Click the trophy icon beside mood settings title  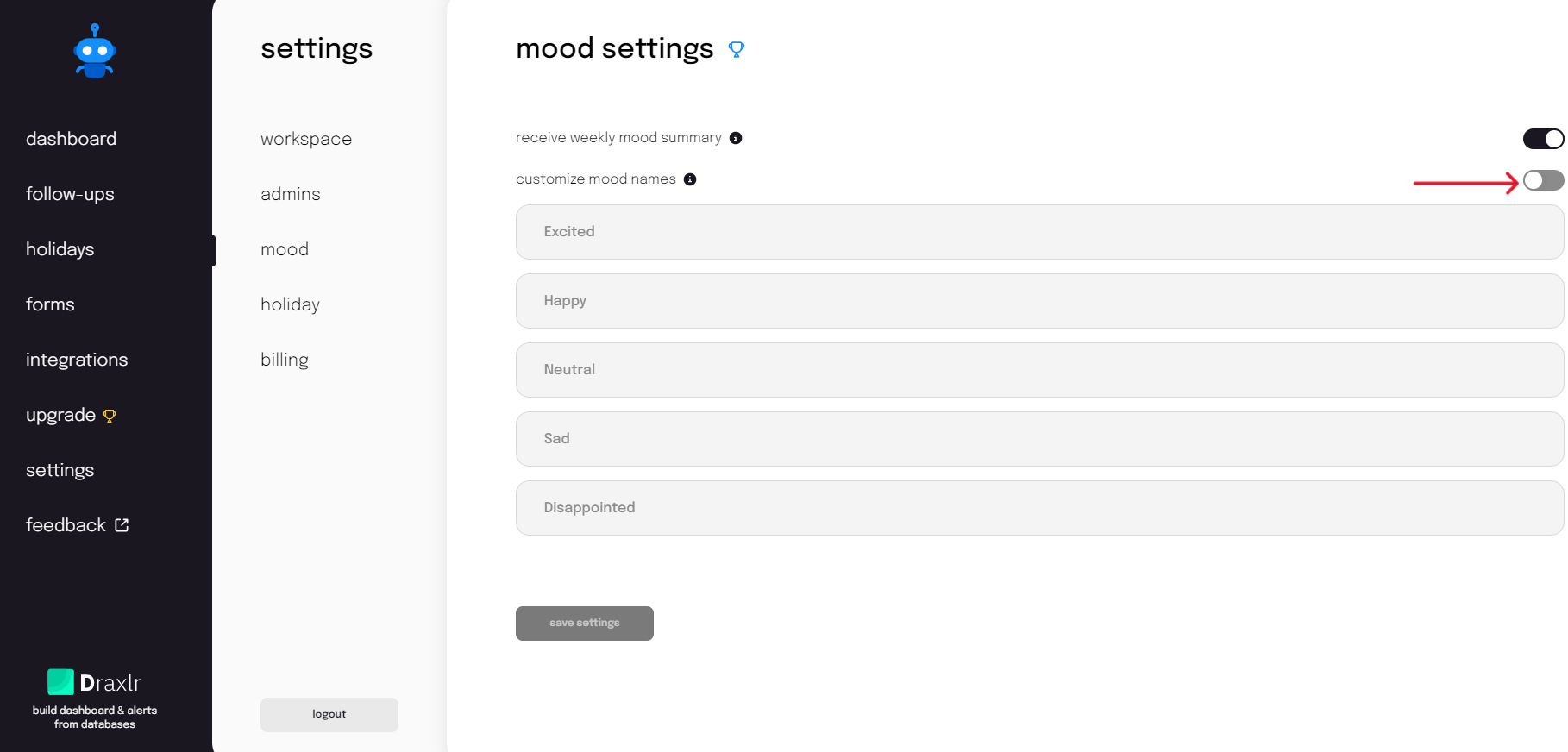point(737,49)
